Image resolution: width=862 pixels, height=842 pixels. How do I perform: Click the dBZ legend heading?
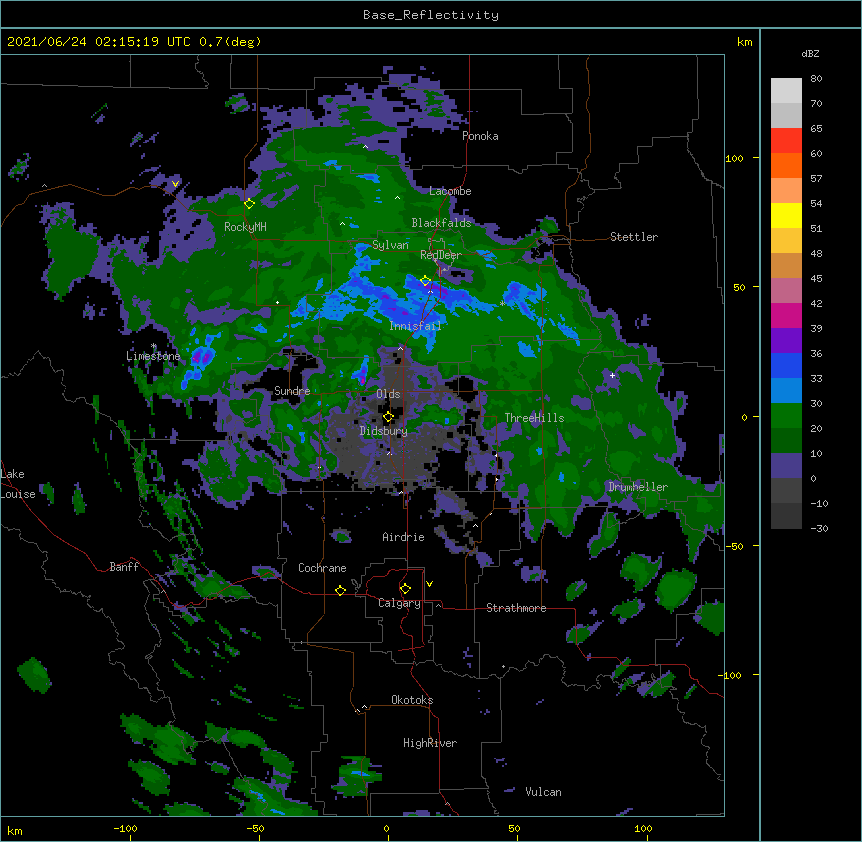click(x=810, y=54)
